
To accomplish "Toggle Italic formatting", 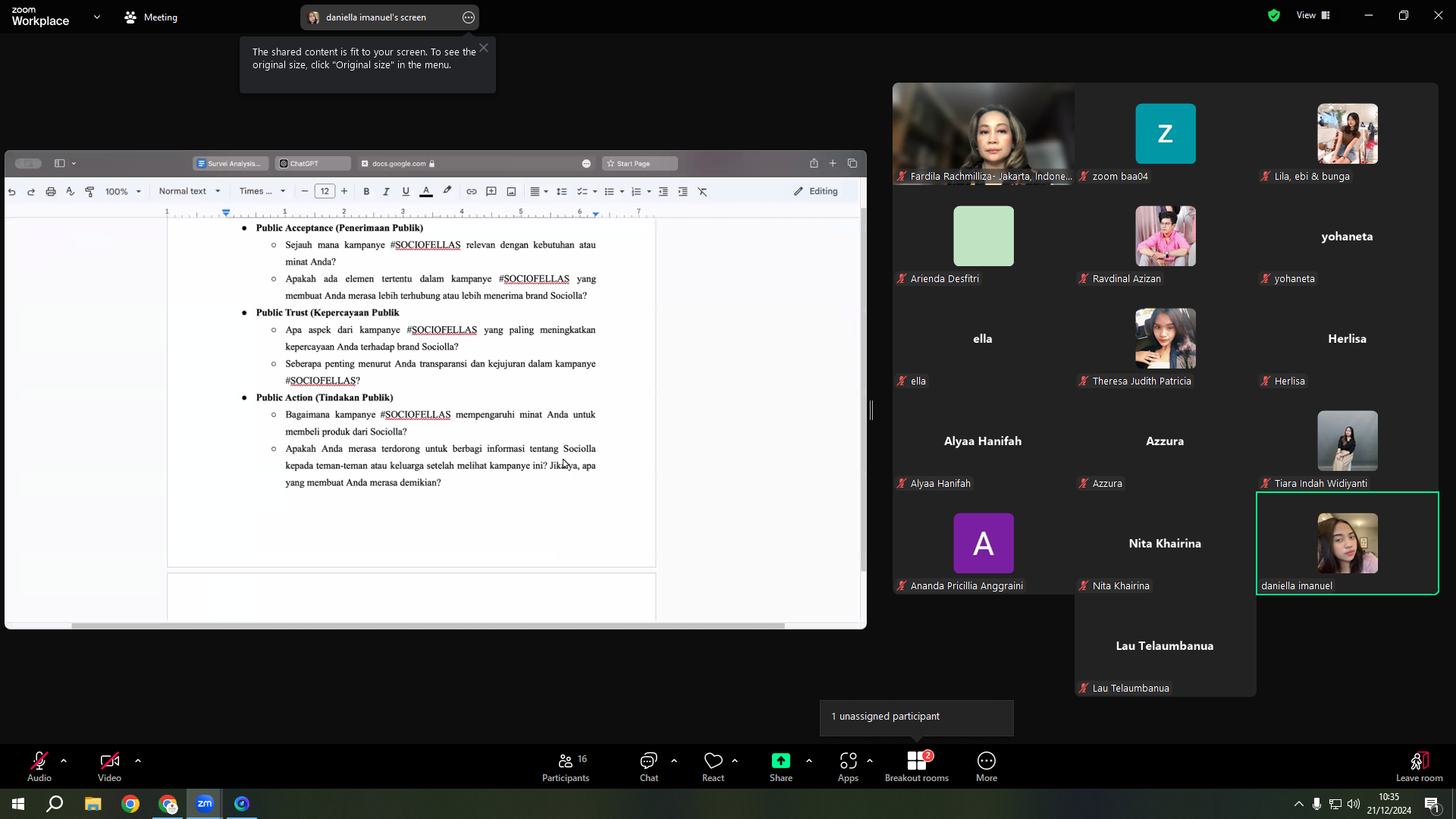I will 386,192.
